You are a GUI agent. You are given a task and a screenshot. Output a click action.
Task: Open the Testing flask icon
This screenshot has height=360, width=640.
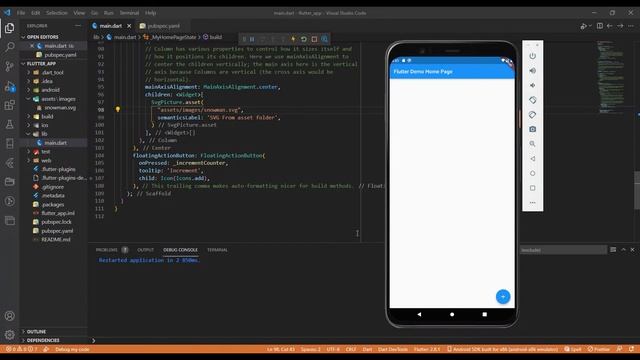pos(9,124)
